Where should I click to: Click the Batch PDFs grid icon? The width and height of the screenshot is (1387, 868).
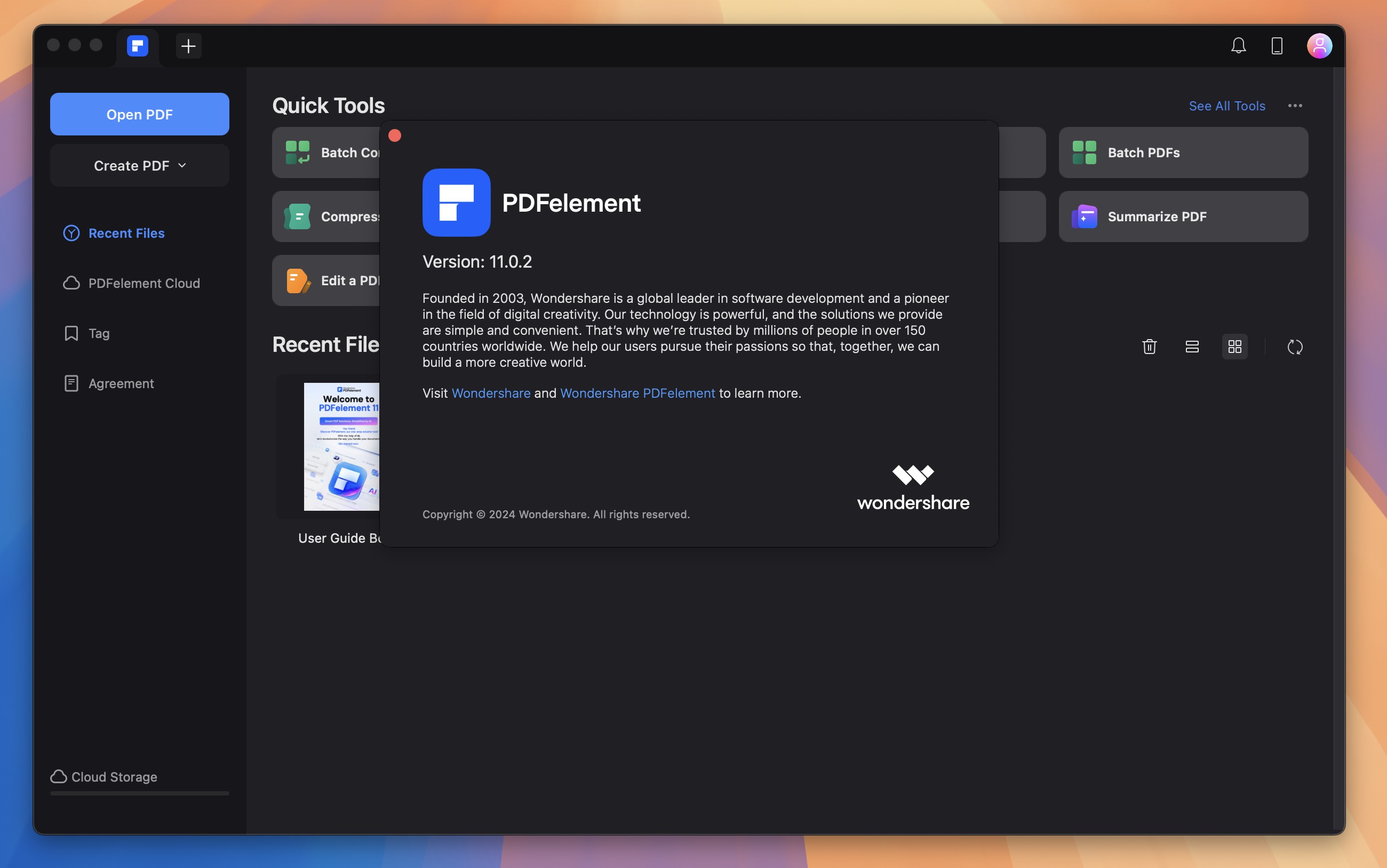1085,152
